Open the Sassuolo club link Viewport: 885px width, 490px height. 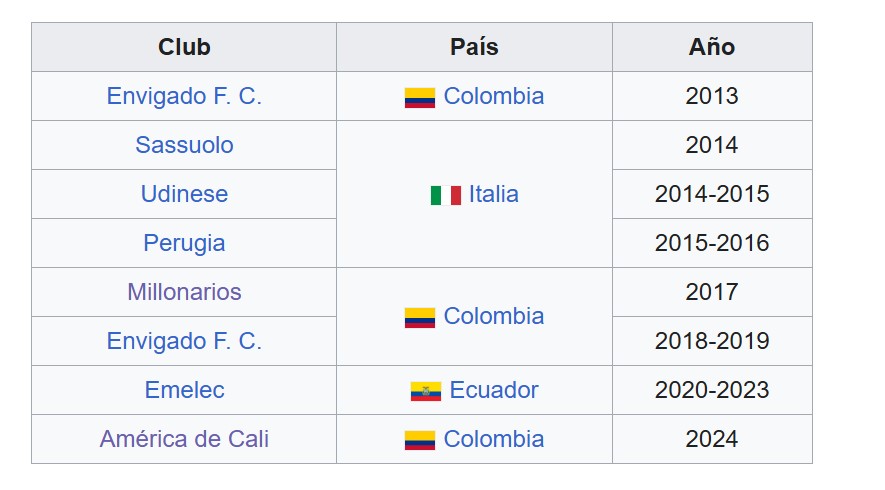184,145
